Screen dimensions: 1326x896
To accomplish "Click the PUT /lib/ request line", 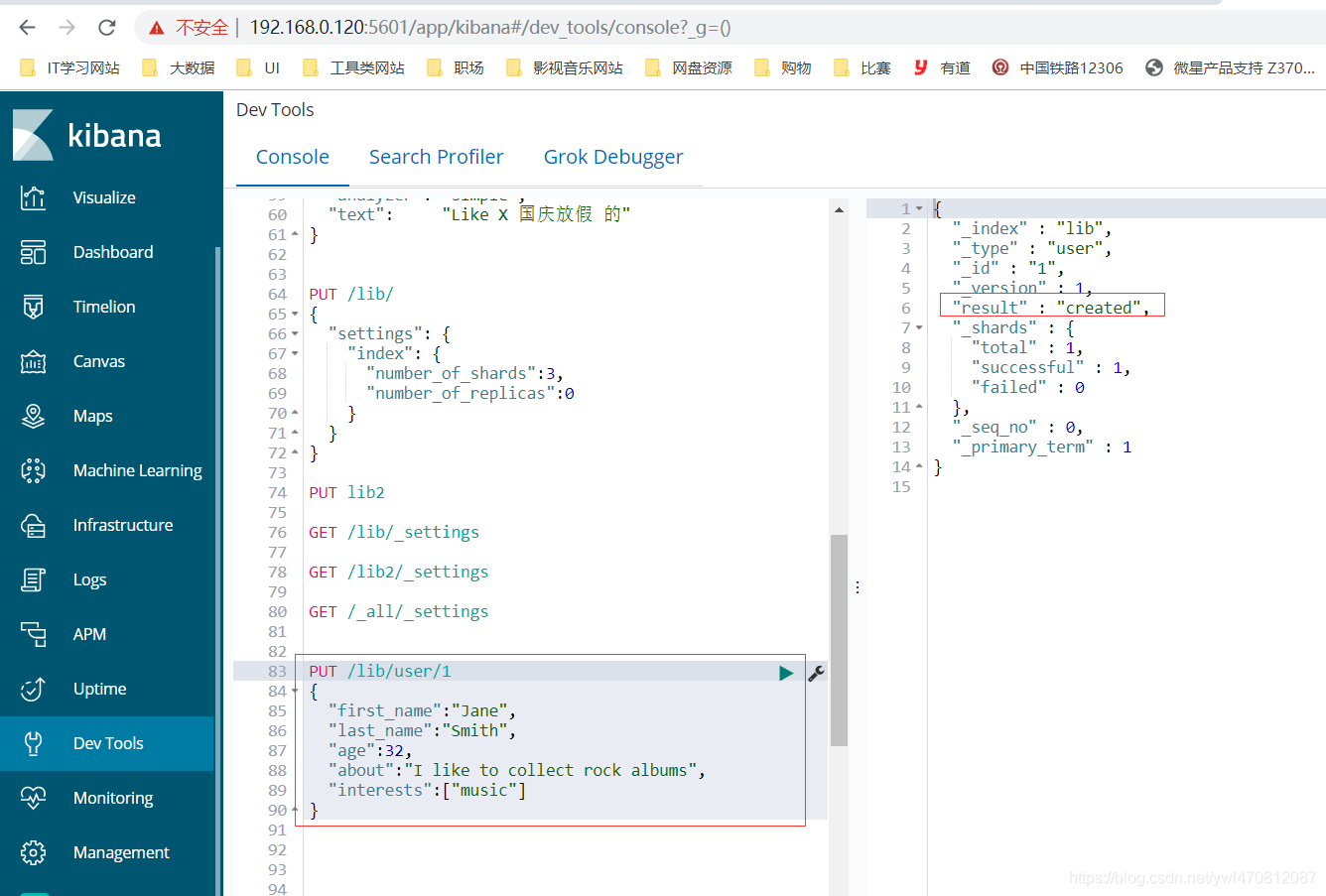I will coord(351,295).
